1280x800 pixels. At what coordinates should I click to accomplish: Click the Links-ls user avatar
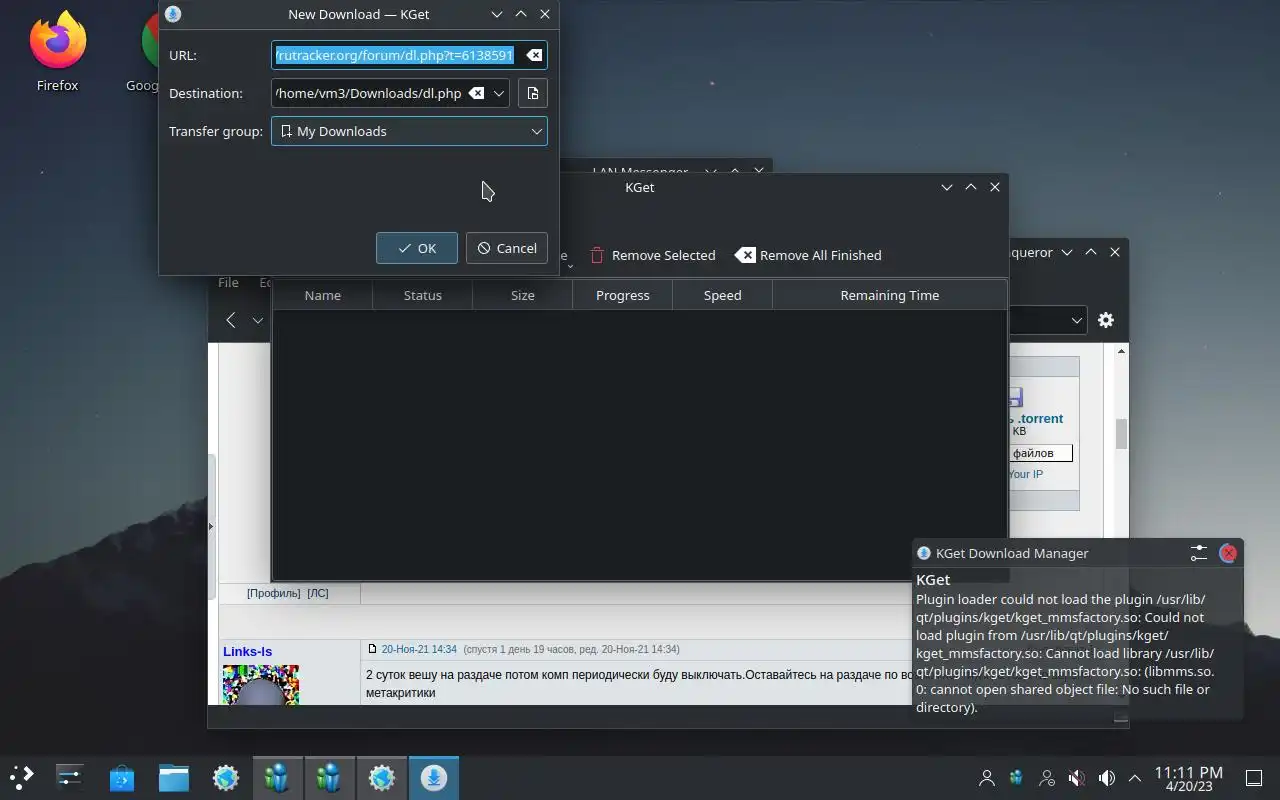pos(260,685)
